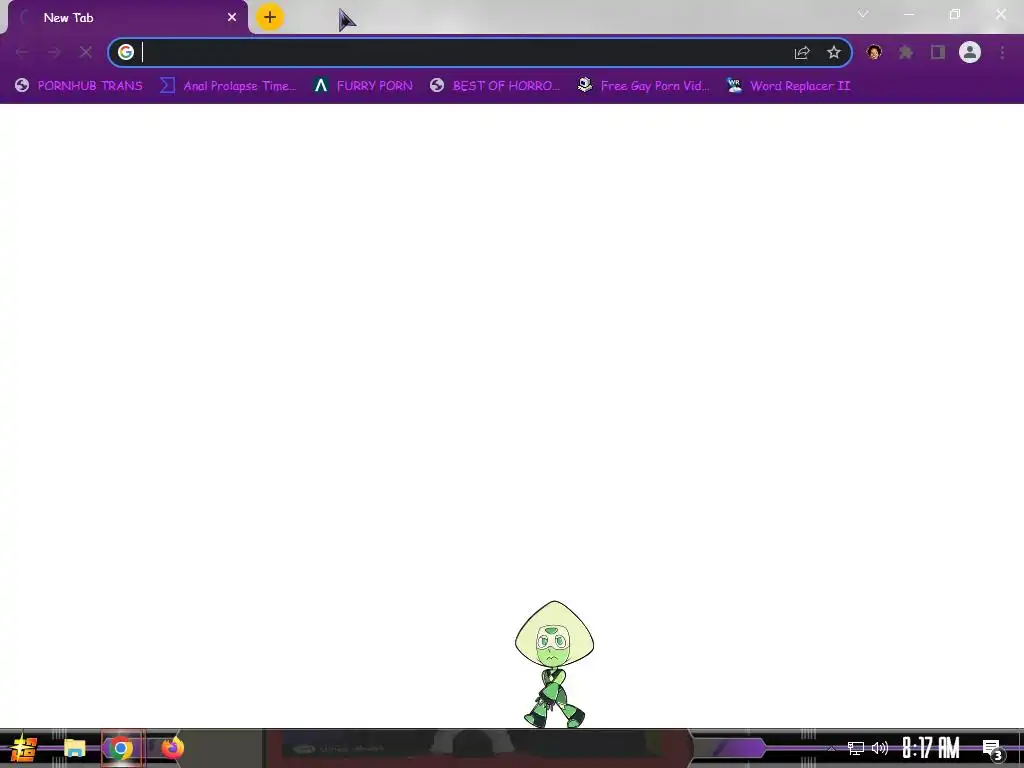Open the Free Gay... Vid bookmark
Screen dimensions: 1024x768
click(643, 86)
